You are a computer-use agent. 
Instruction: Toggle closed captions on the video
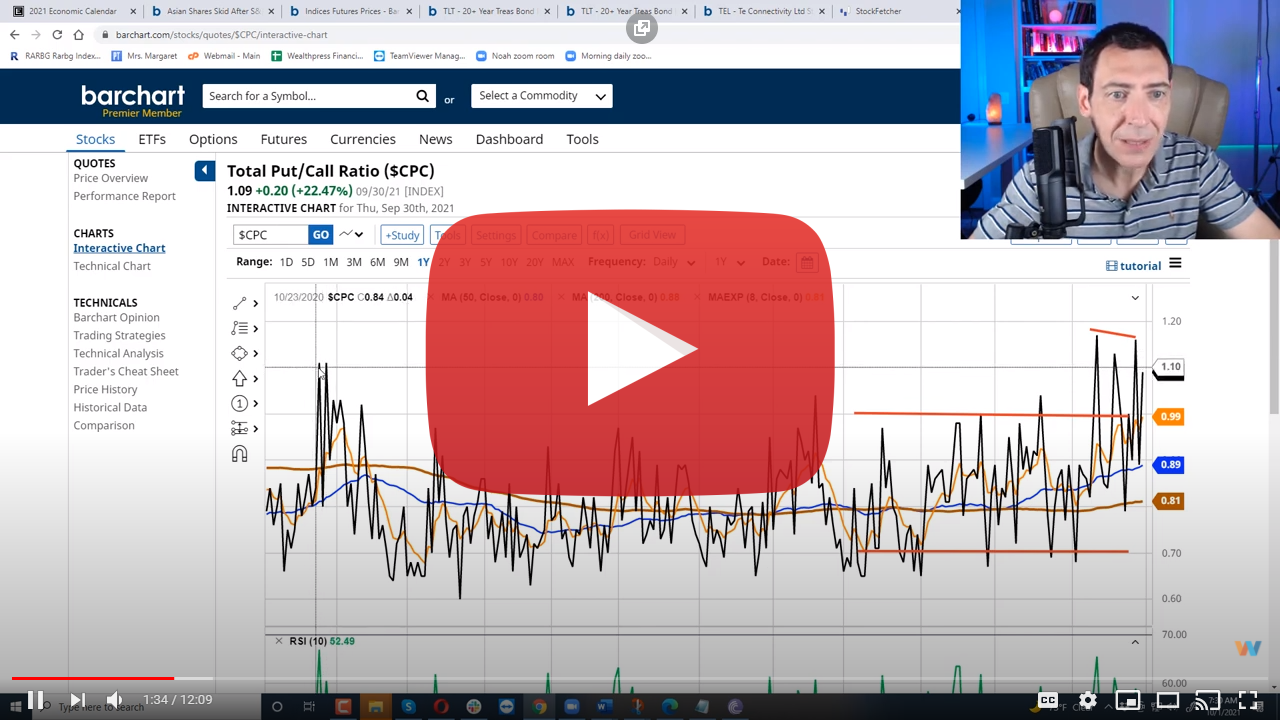[x=1047, y=700]
